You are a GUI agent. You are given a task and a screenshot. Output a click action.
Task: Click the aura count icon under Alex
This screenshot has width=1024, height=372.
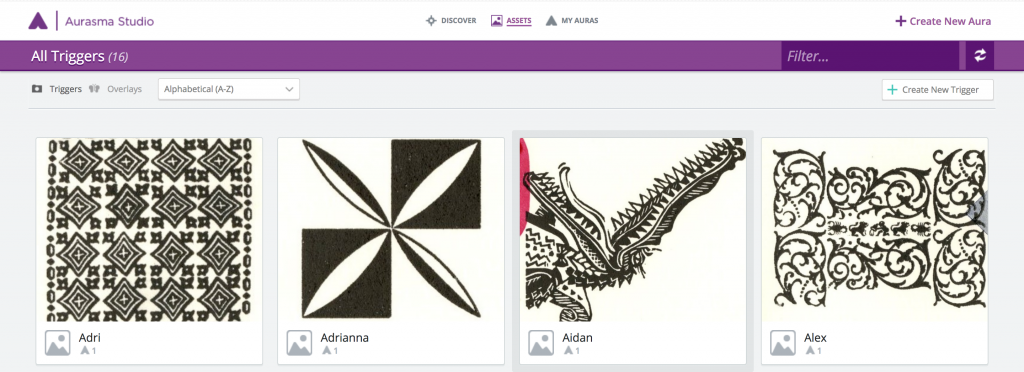(810, 351)
